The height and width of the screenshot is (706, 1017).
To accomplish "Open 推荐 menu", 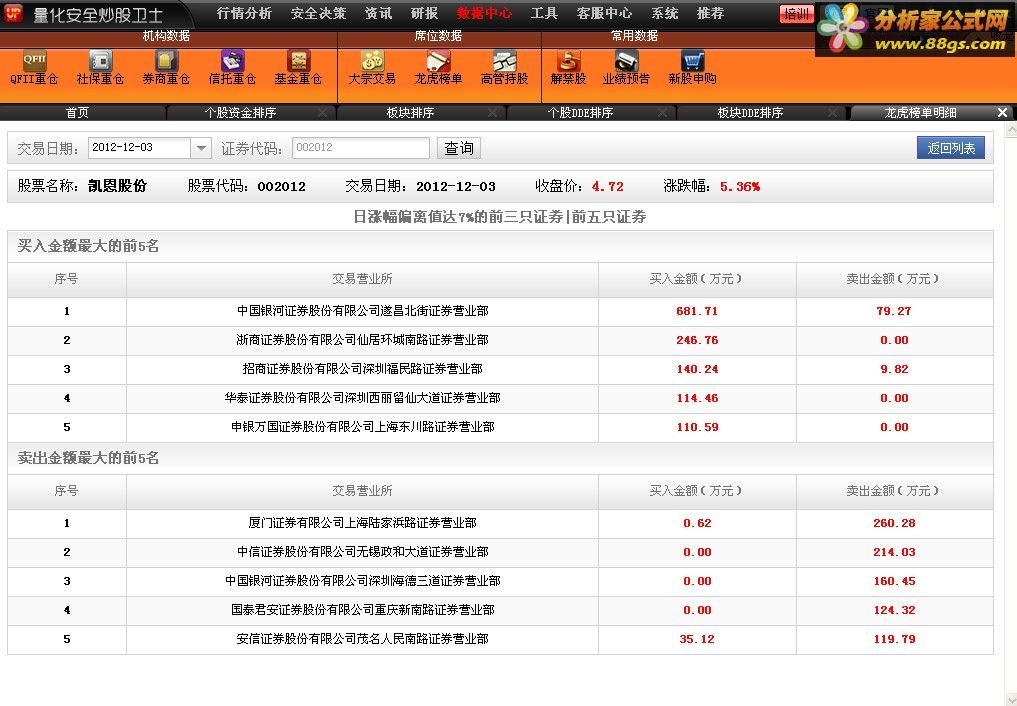I will (x=710, y=13).
